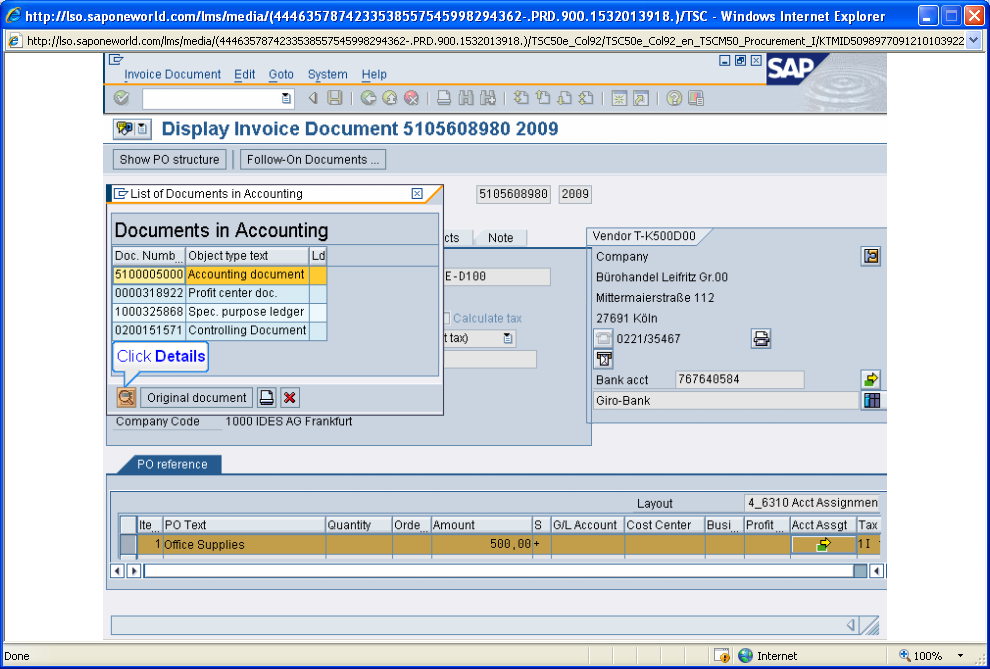Select the Profit center doc. row
Screen dimensions: 990x669
point(220,293)
